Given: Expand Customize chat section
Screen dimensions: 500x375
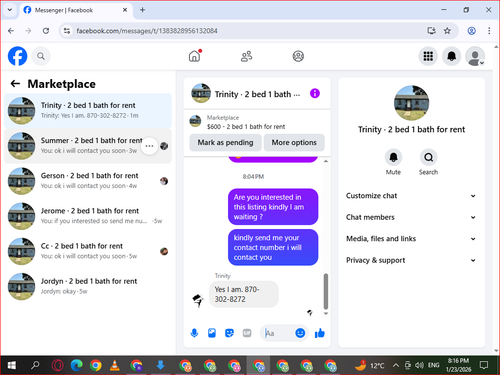Looking at the screenshot, I should click(x=411, y=196).
